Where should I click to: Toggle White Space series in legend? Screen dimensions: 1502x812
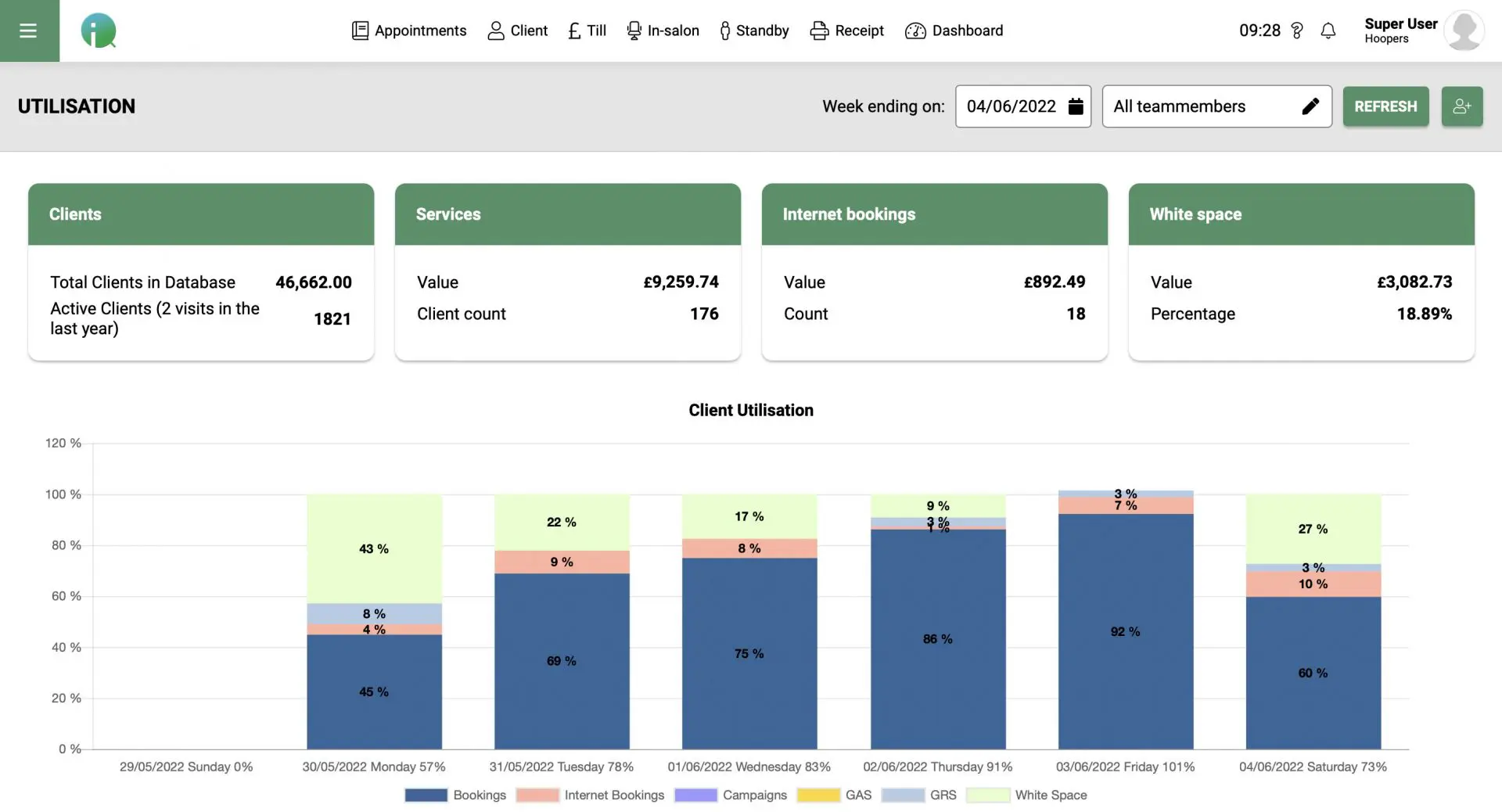tap(1026, 795)
